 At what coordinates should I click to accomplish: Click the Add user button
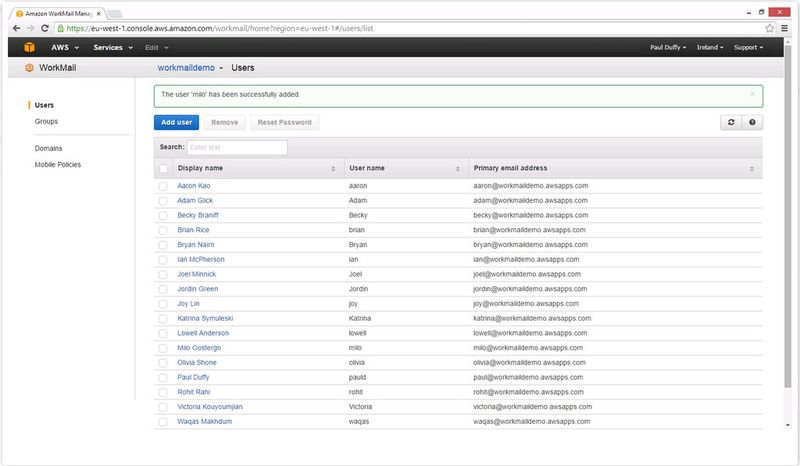pos(177,122)
